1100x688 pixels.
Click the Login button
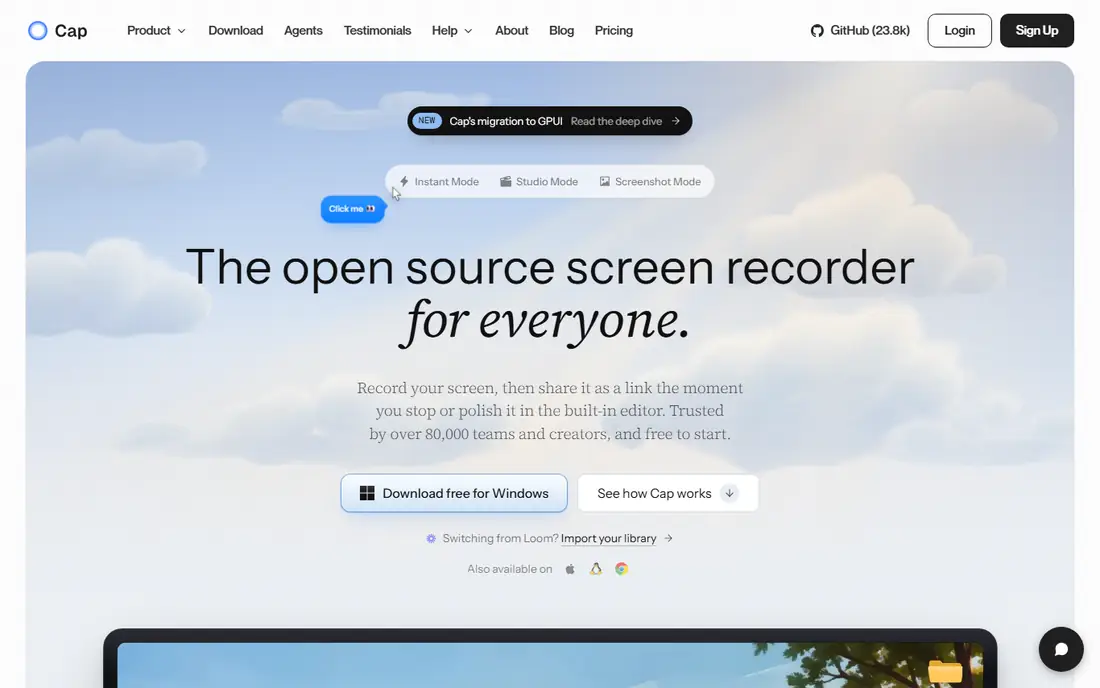pos(959,31)
